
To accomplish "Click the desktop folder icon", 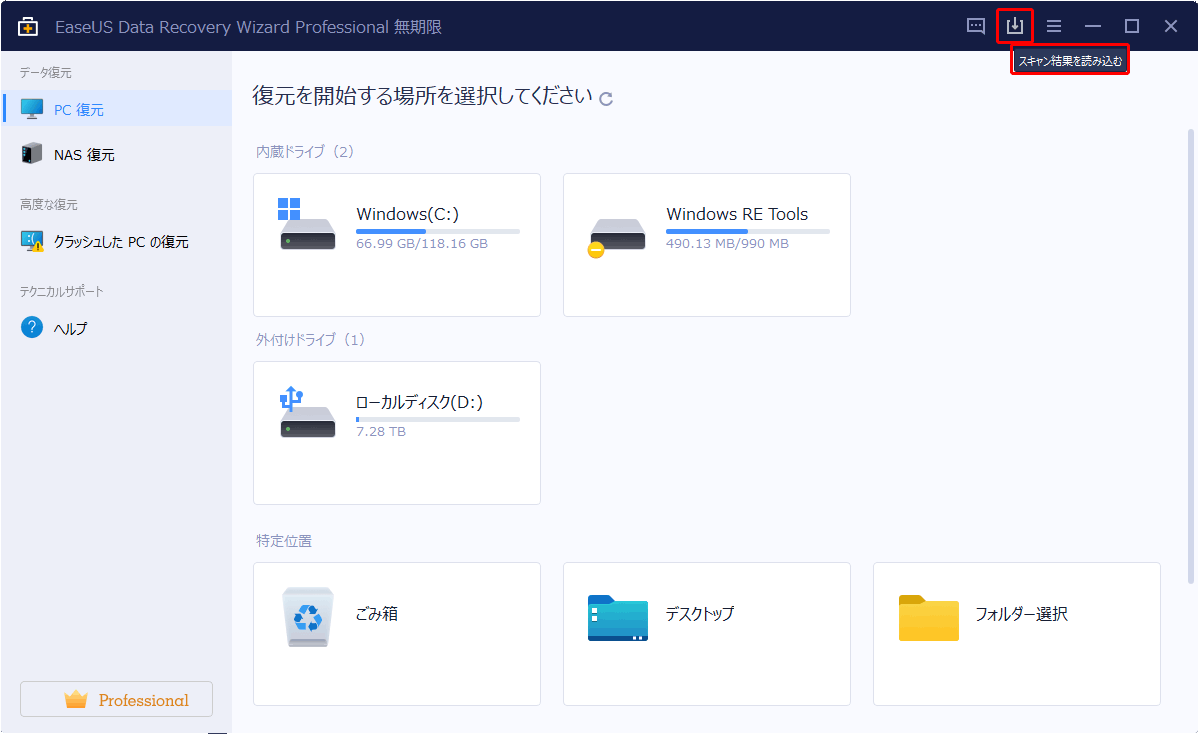I will tap(617, 618).
